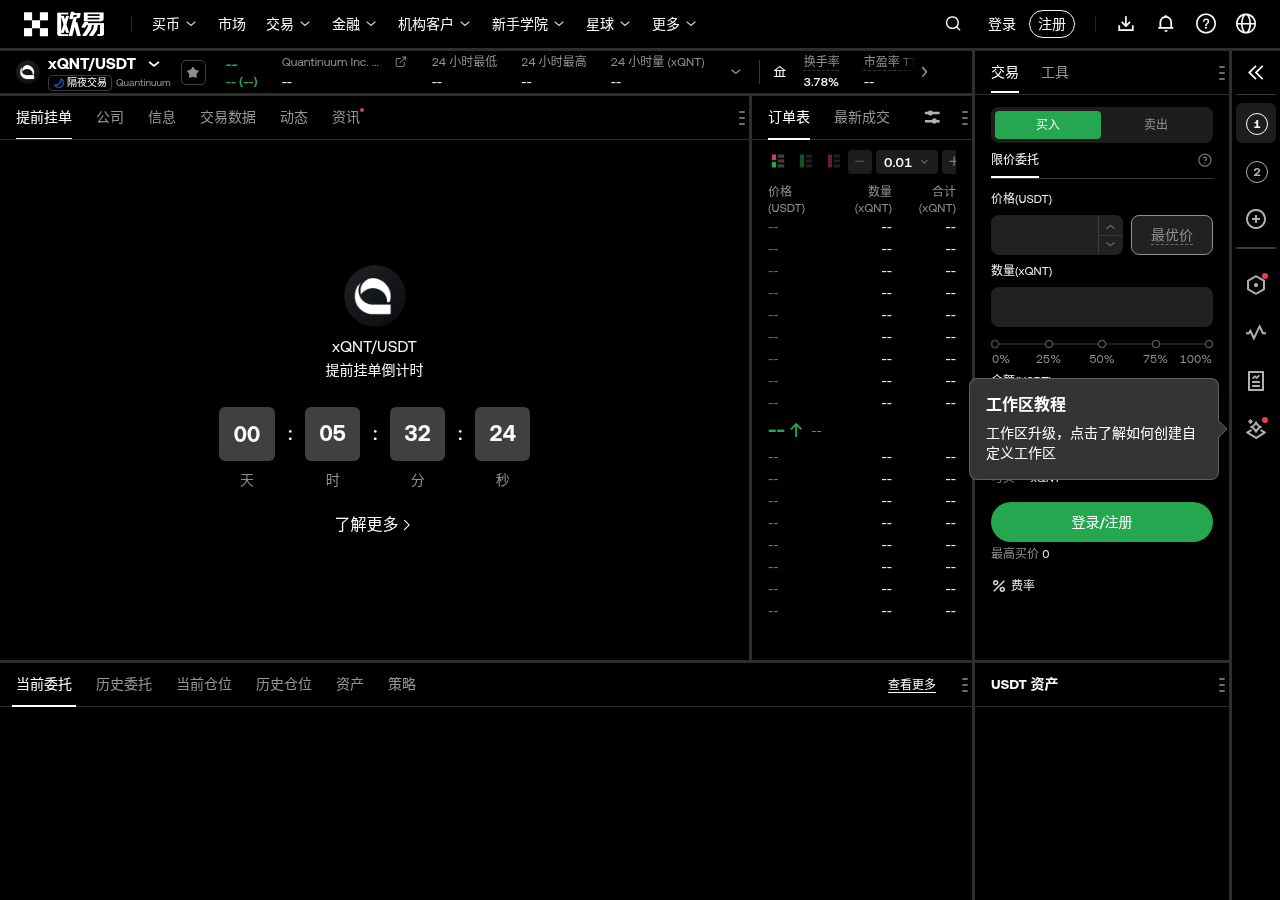The image size is (1280, 900).
Task: Switch to the 公司 tab
Action: click(110, 117)
